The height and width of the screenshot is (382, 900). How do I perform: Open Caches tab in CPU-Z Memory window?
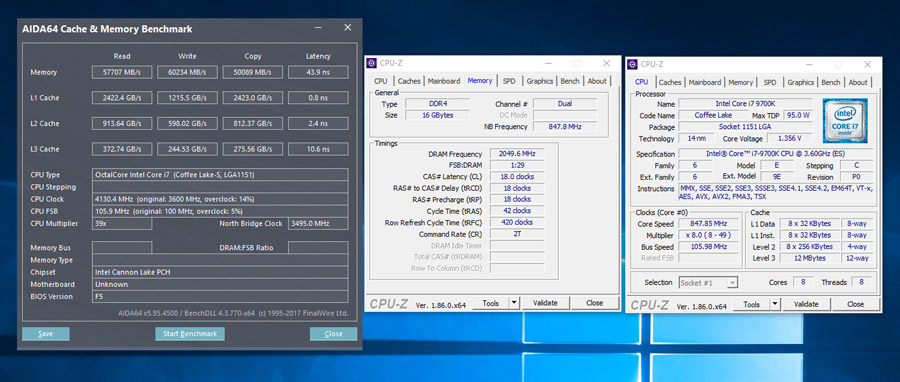[409, 81]
